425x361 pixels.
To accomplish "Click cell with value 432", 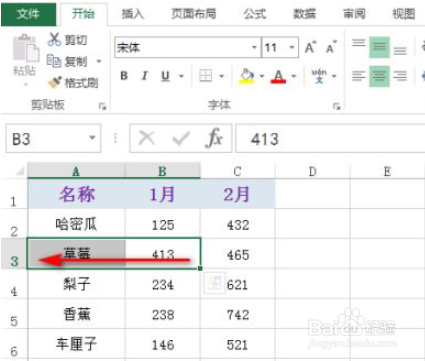I will click(238, 224).
